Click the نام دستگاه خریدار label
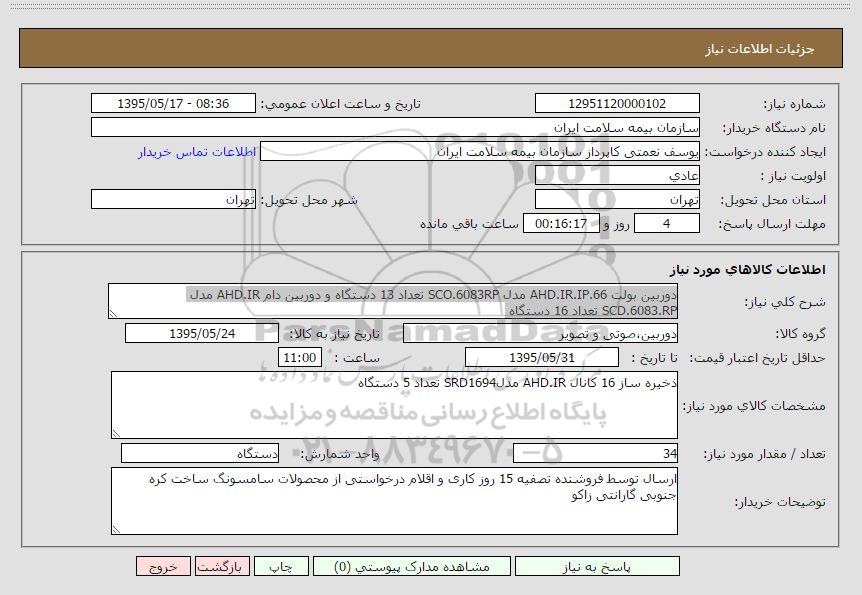 (773, 128)
